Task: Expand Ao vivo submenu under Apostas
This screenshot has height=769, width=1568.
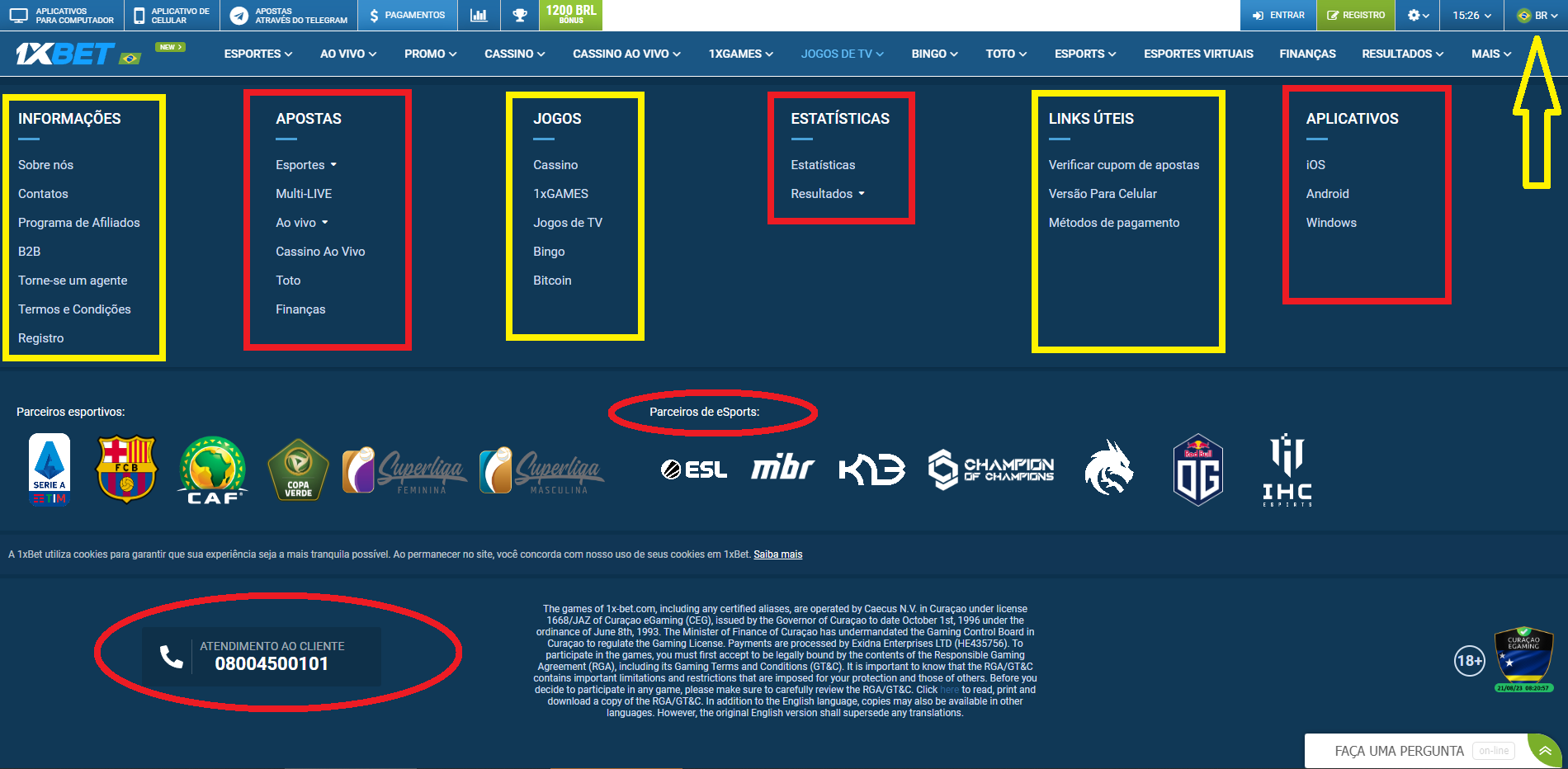Action: coord(302,223)
